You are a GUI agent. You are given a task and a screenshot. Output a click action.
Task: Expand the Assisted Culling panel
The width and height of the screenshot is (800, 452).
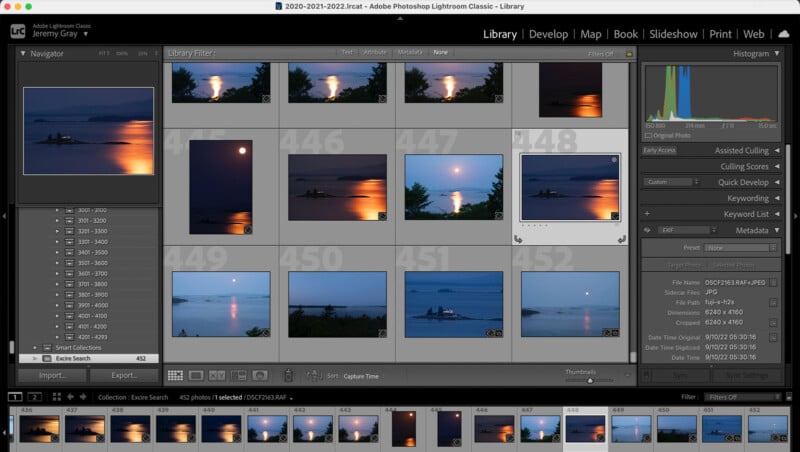(777, 150)
